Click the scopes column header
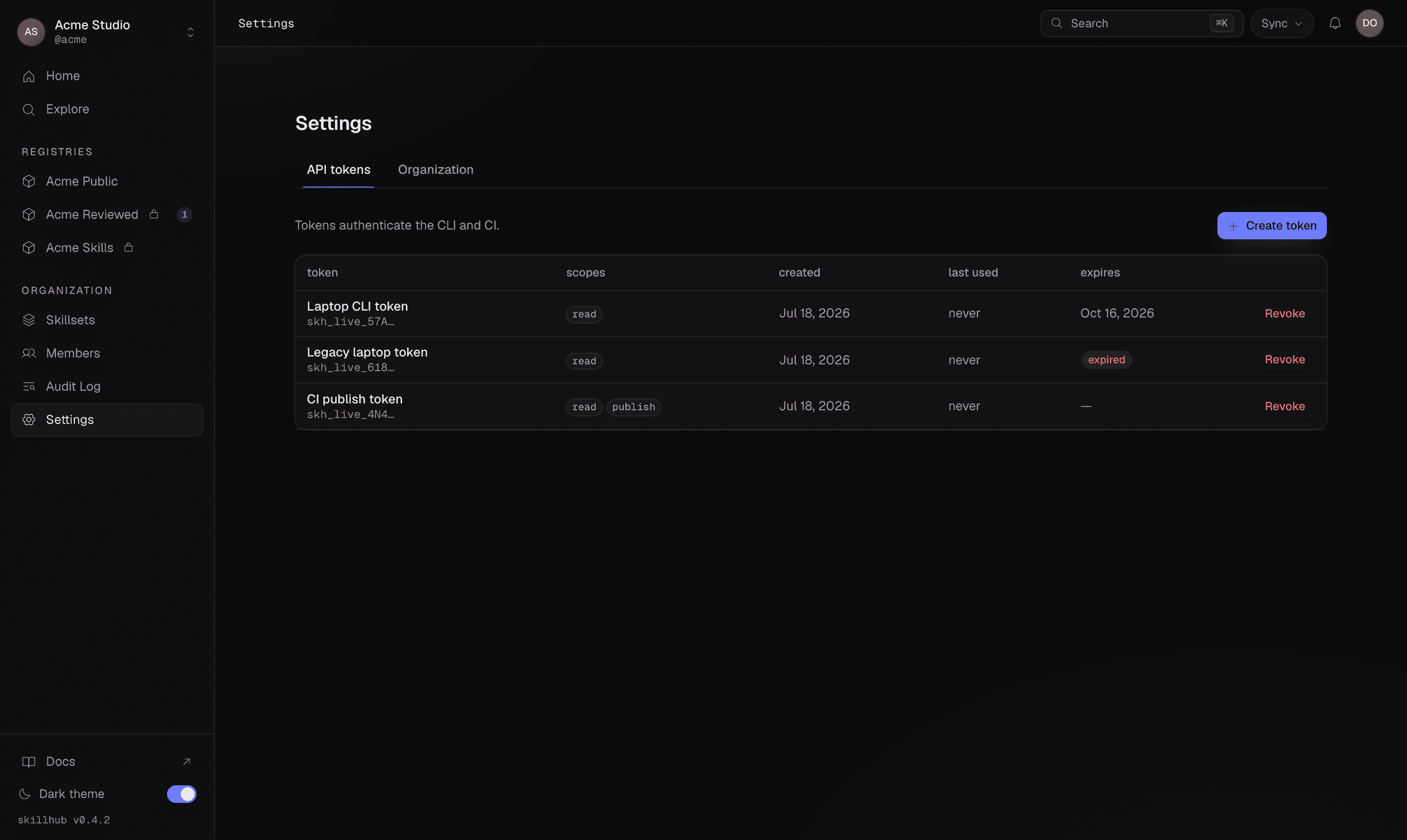This screenshot has width=1407, height=840. [585, 273]
